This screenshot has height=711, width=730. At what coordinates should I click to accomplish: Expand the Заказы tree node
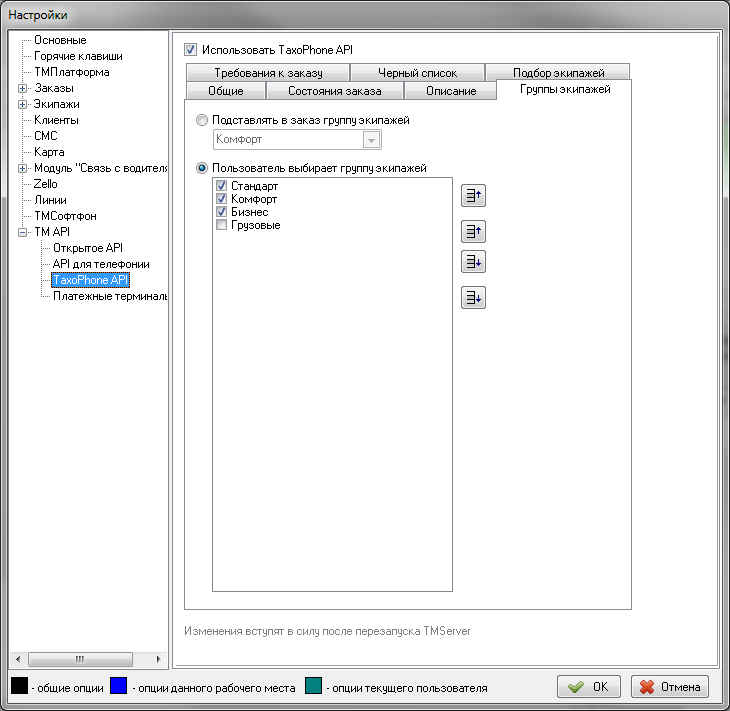22,88
